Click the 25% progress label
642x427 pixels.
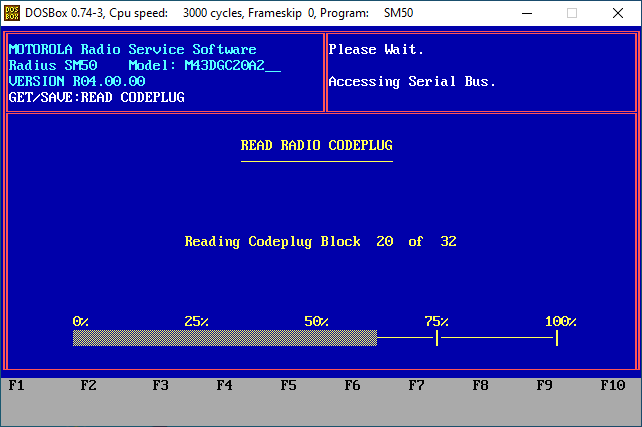pos(197,321)
